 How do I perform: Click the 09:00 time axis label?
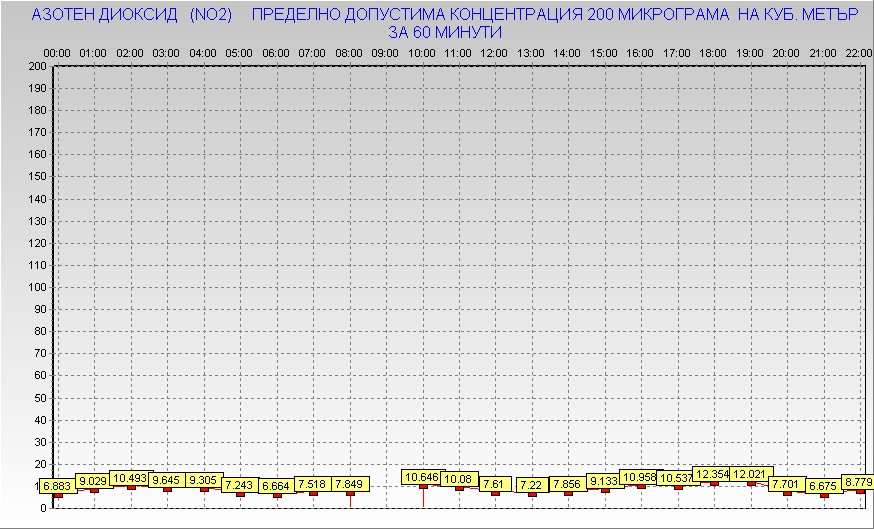click(x=385, y=52)
